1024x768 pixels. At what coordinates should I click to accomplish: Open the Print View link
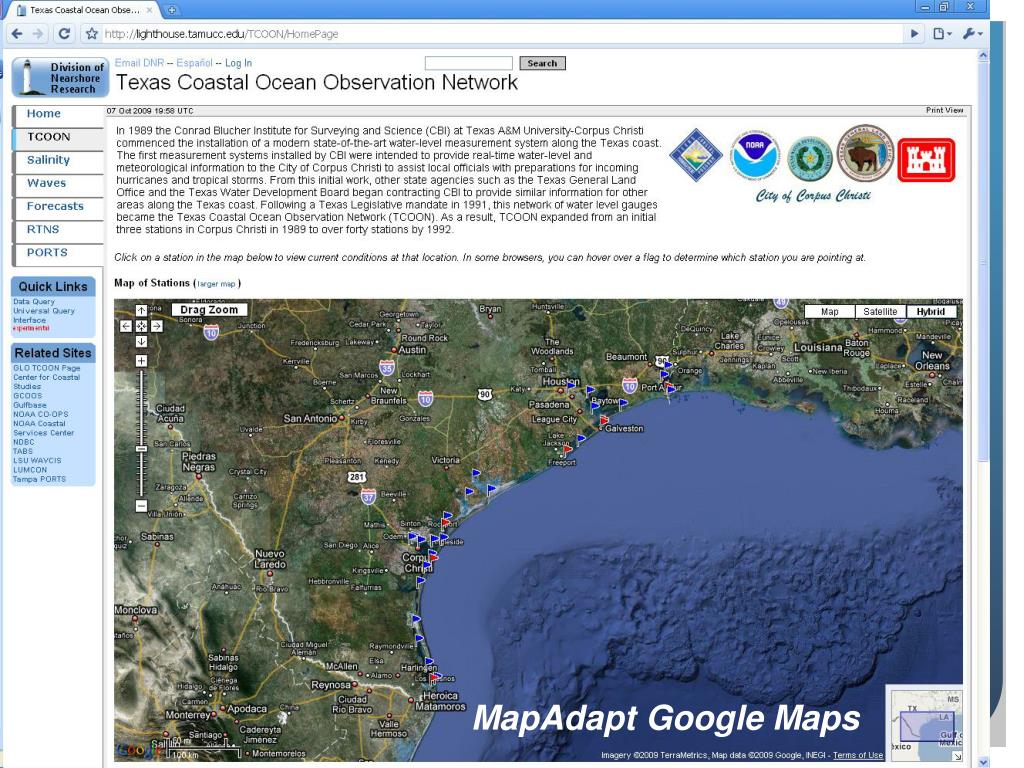click(944, 110)
